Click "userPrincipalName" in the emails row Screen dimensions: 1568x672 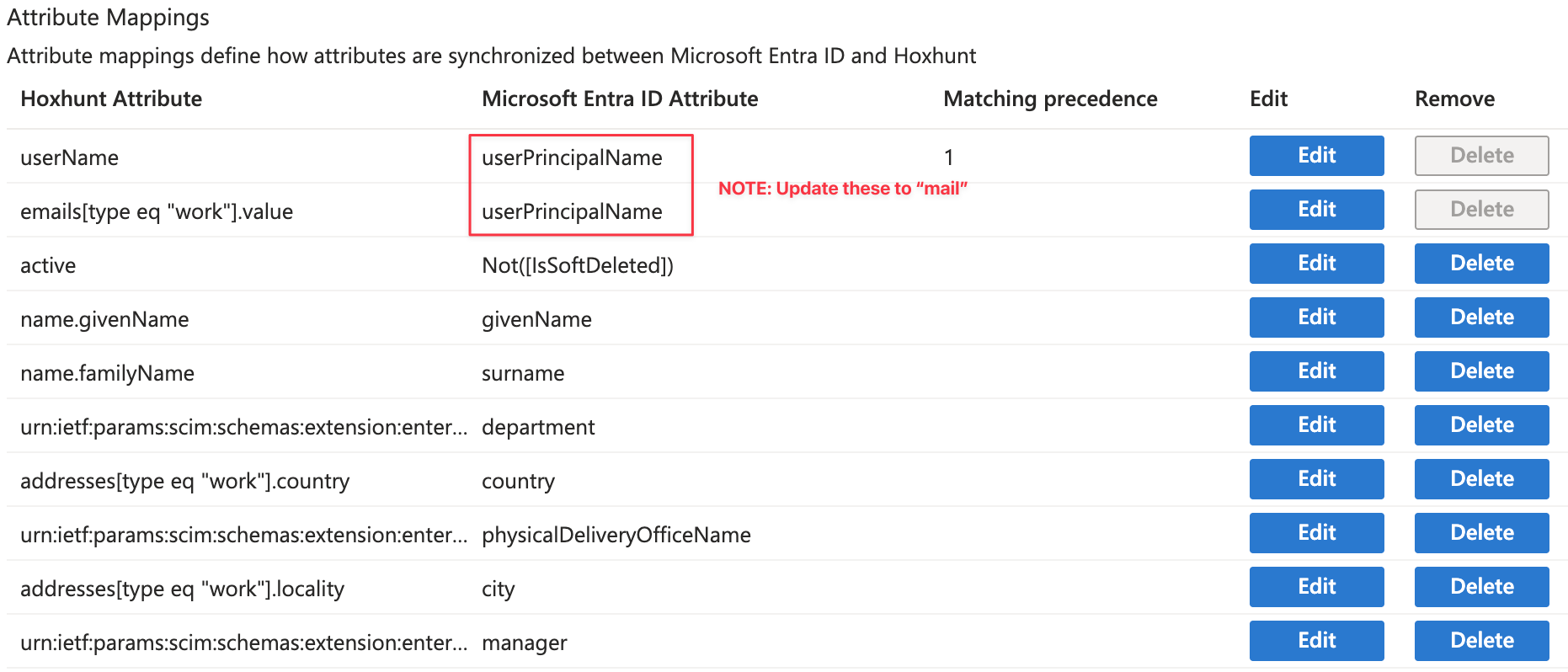click(572, 211)
